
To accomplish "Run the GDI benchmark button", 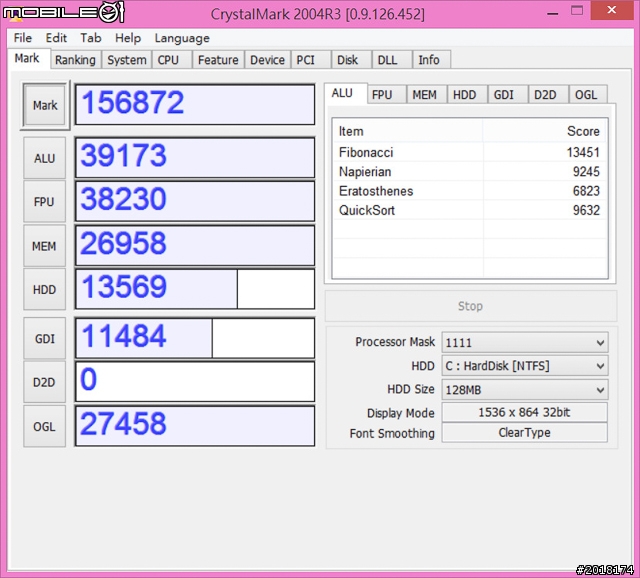I will (44, 338).
